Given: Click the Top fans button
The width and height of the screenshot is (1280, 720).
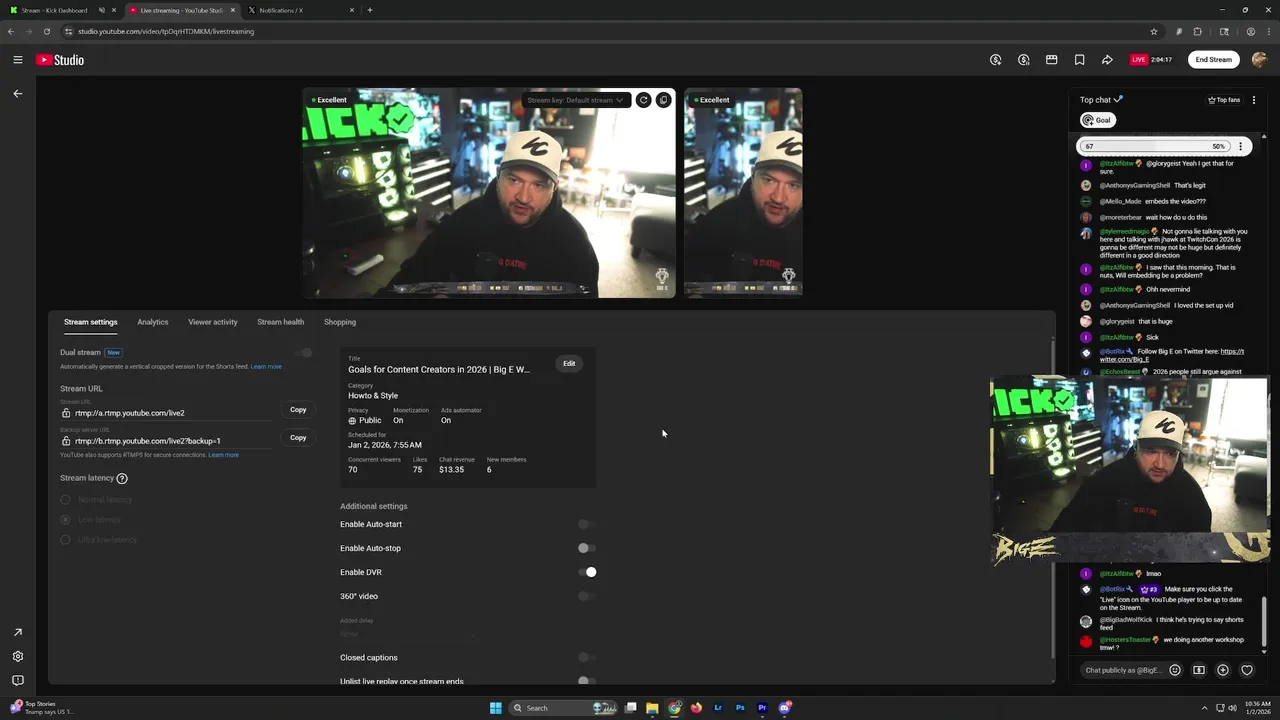Looking at the screenshot, I should click(1224, 100).
